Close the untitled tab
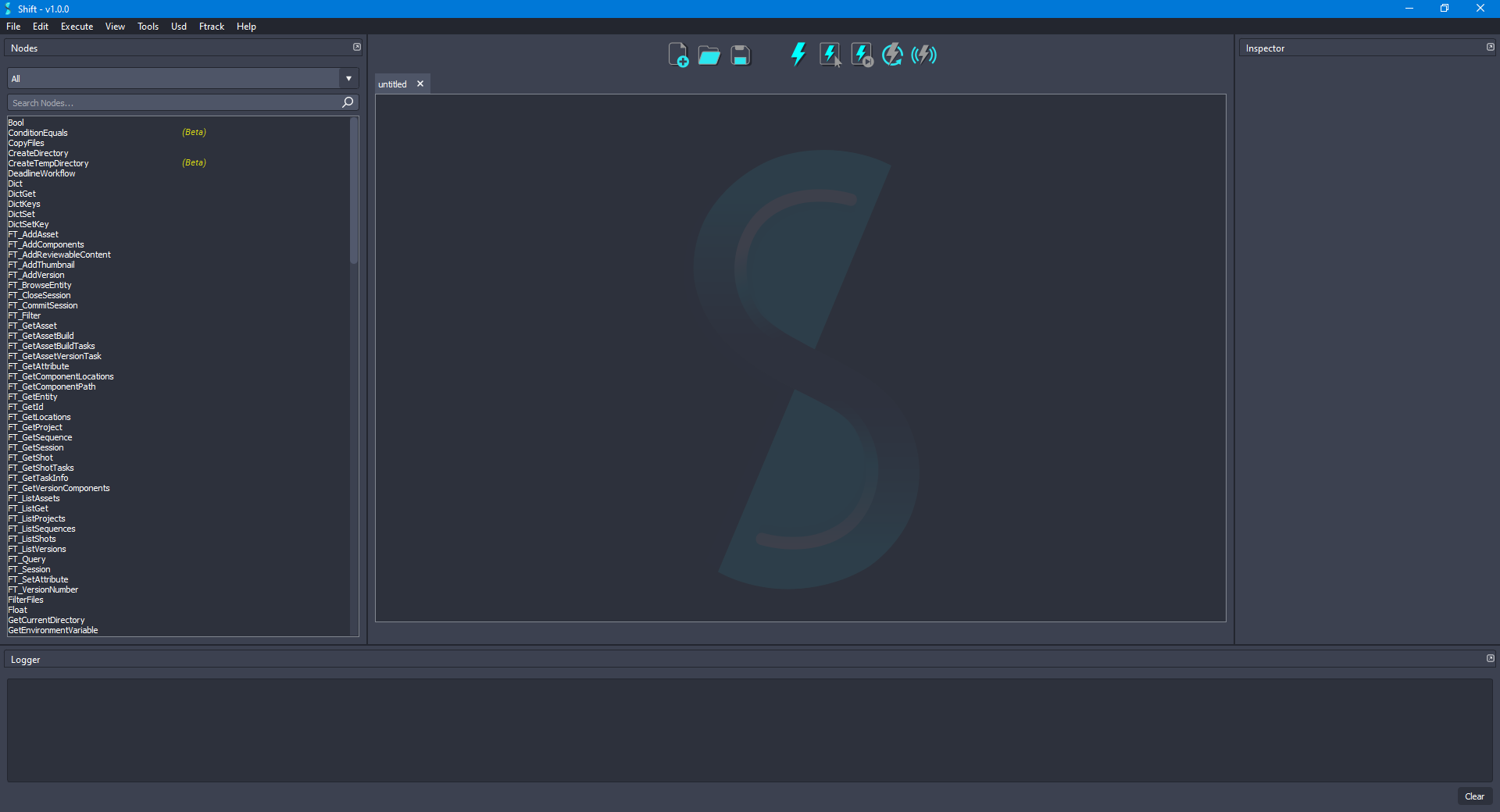1500x812 pixels. click(420, 84)
